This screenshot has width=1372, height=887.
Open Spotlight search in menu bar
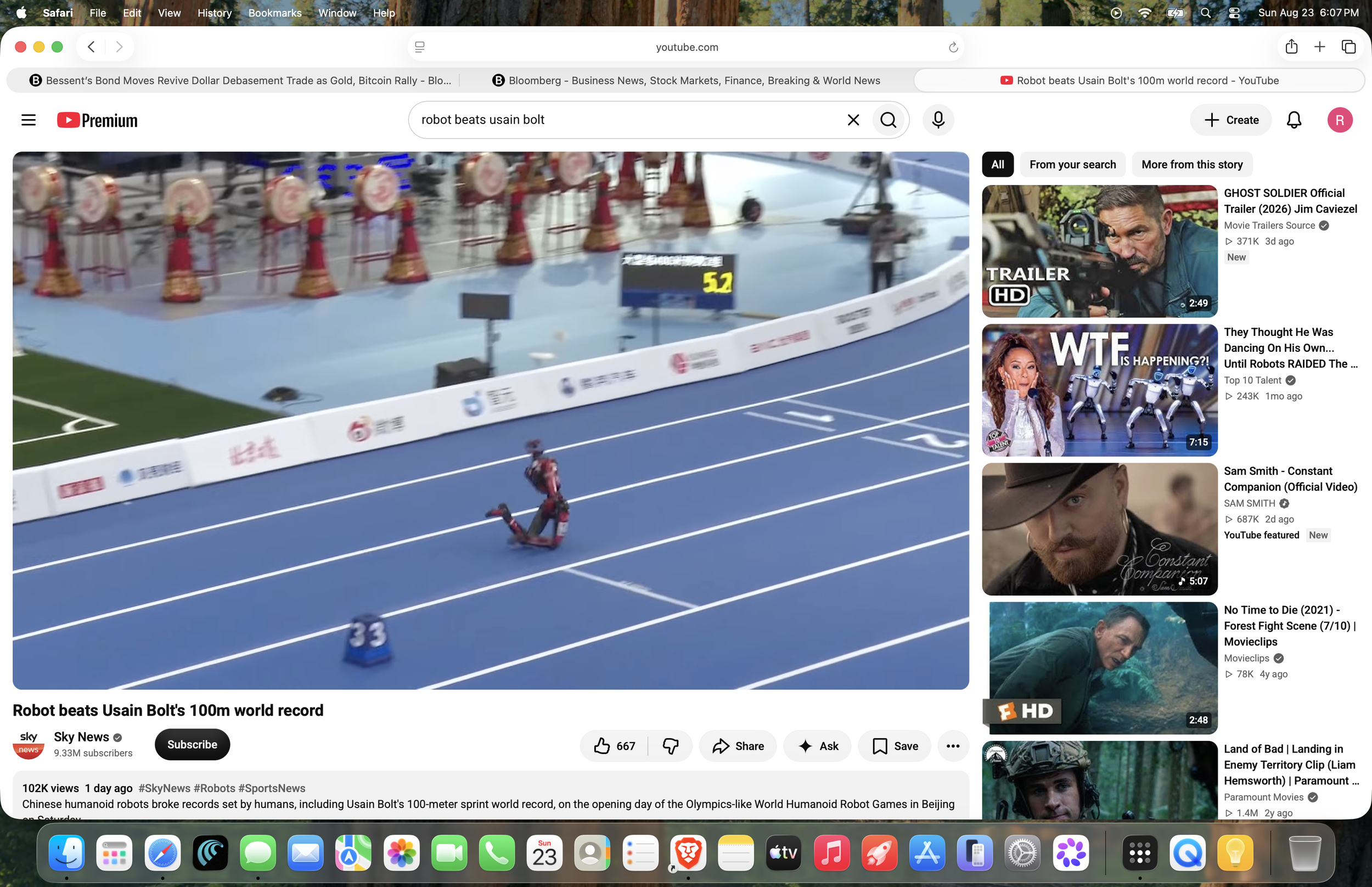click(1206, 13)
